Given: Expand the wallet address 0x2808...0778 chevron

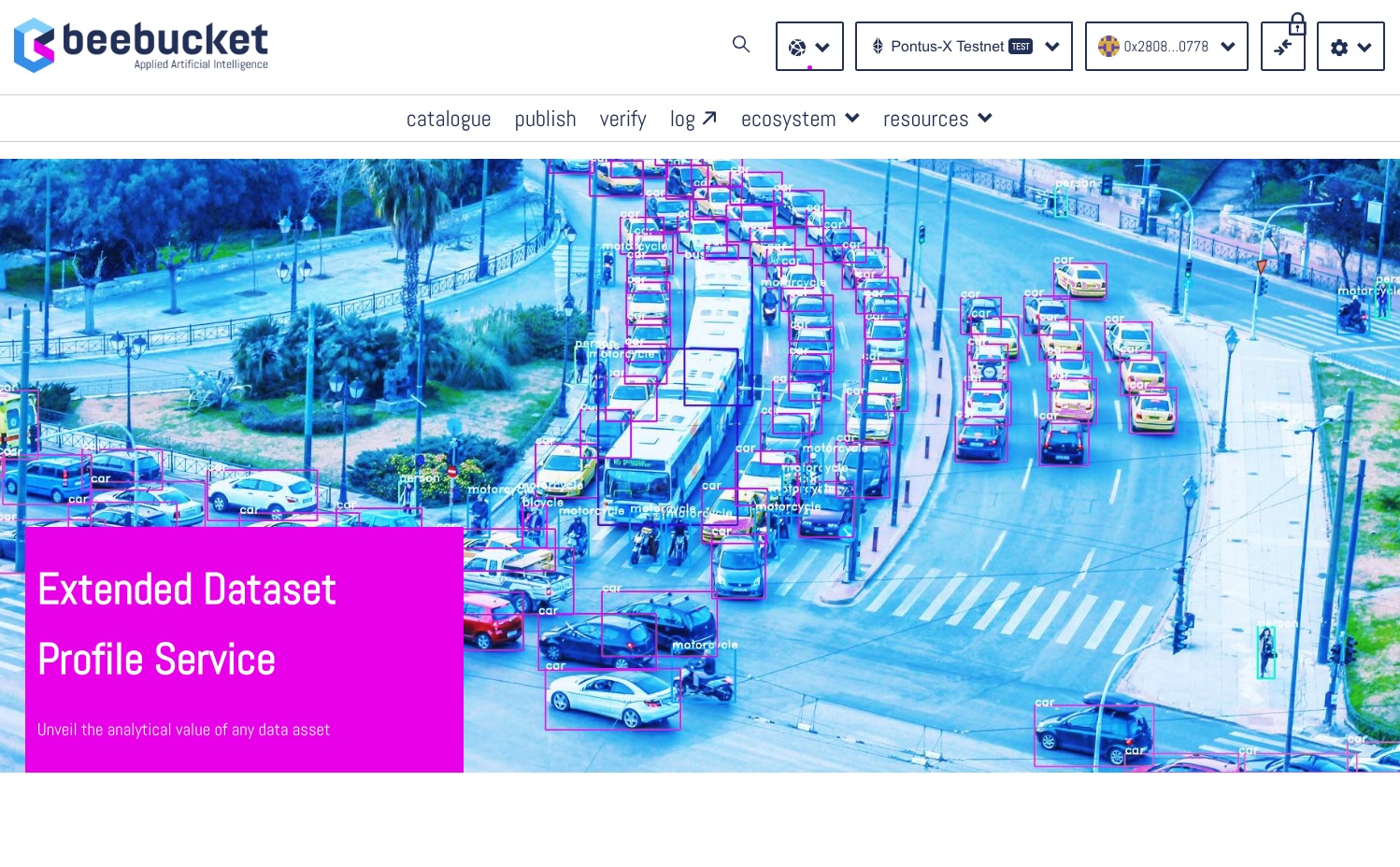Looking at the screenshot, I should pyautogui.click(x=1228, y=47).
